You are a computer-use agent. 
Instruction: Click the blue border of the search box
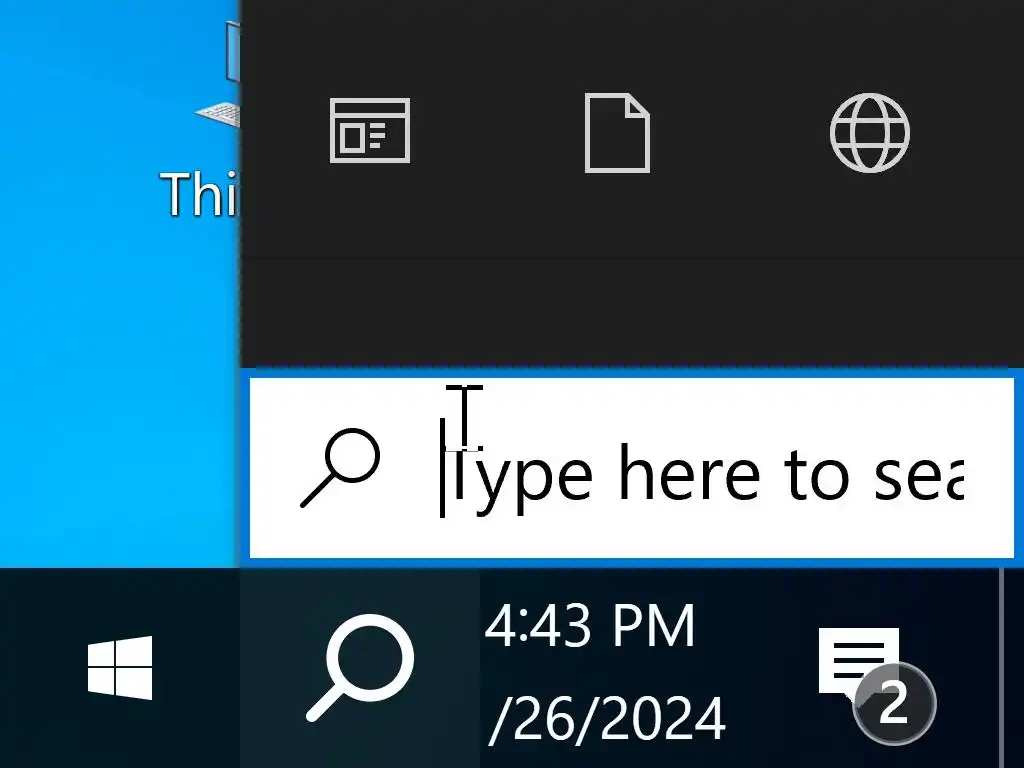[632, 373]
